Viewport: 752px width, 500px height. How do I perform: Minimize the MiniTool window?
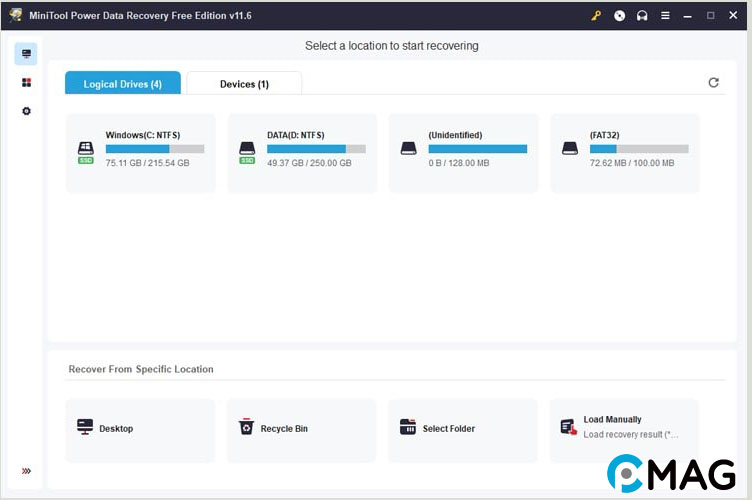pyautogui.click(x=687, y=16)
